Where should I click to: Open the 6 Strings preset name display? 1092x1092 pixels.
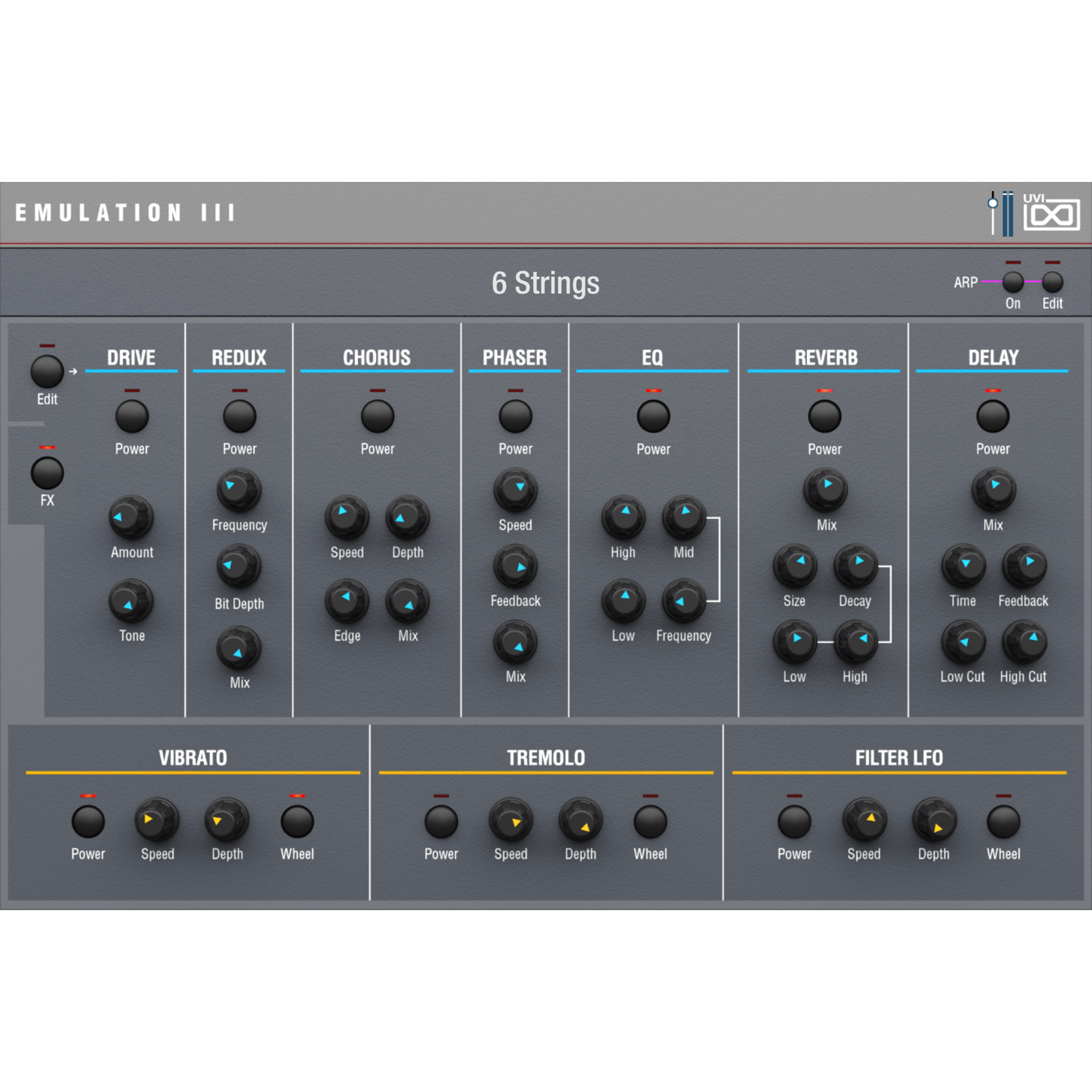545,282
